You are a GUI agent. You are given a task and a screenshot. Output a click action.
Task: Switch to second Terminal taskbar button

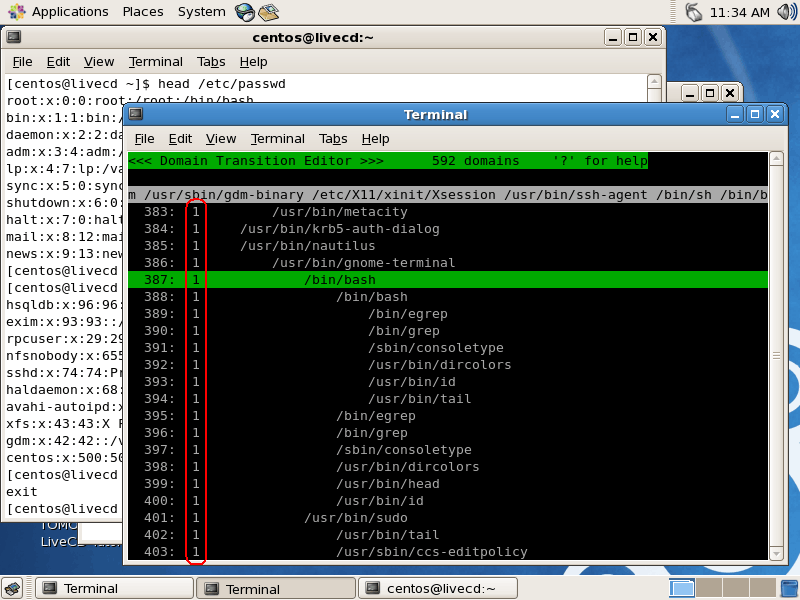coord(276,588)
